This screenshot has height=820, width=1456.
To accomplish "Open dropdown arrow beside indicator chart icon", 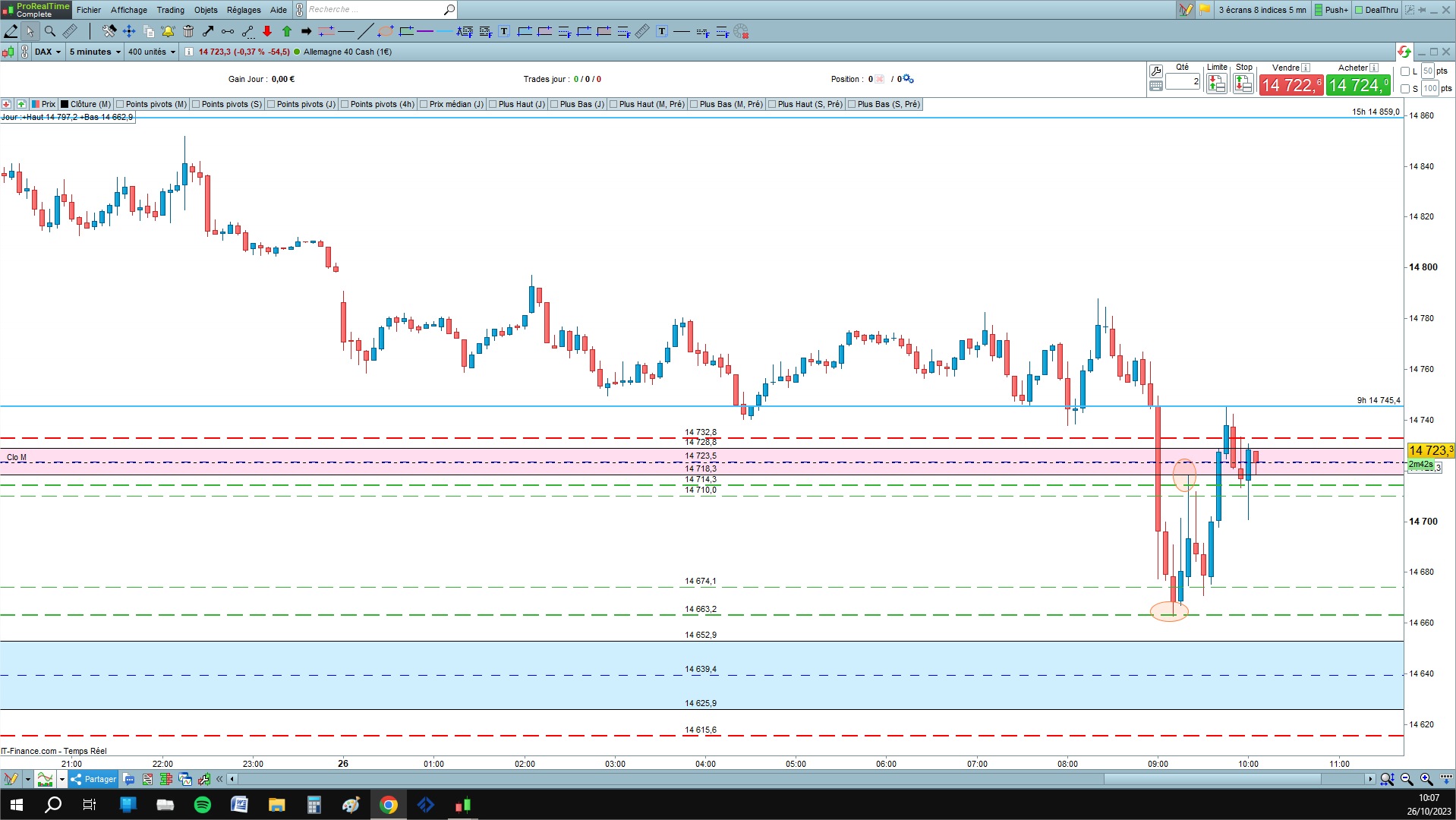I will 62,779.
